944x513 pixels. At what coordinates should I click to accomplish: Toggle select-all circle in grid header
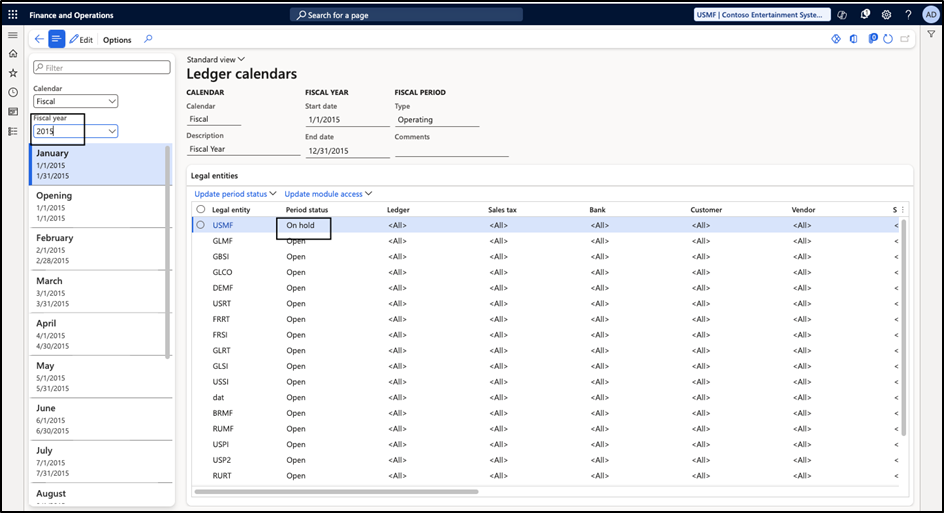[x=201, y=210]
